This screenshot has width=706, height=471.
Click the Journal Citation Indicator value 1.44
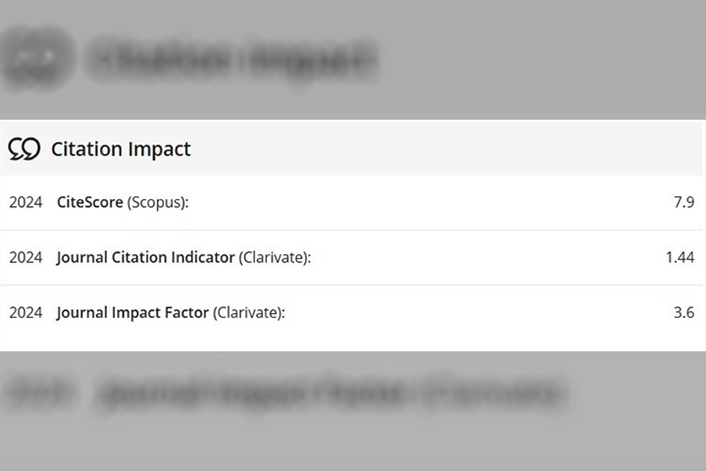(x=680, y=257)
